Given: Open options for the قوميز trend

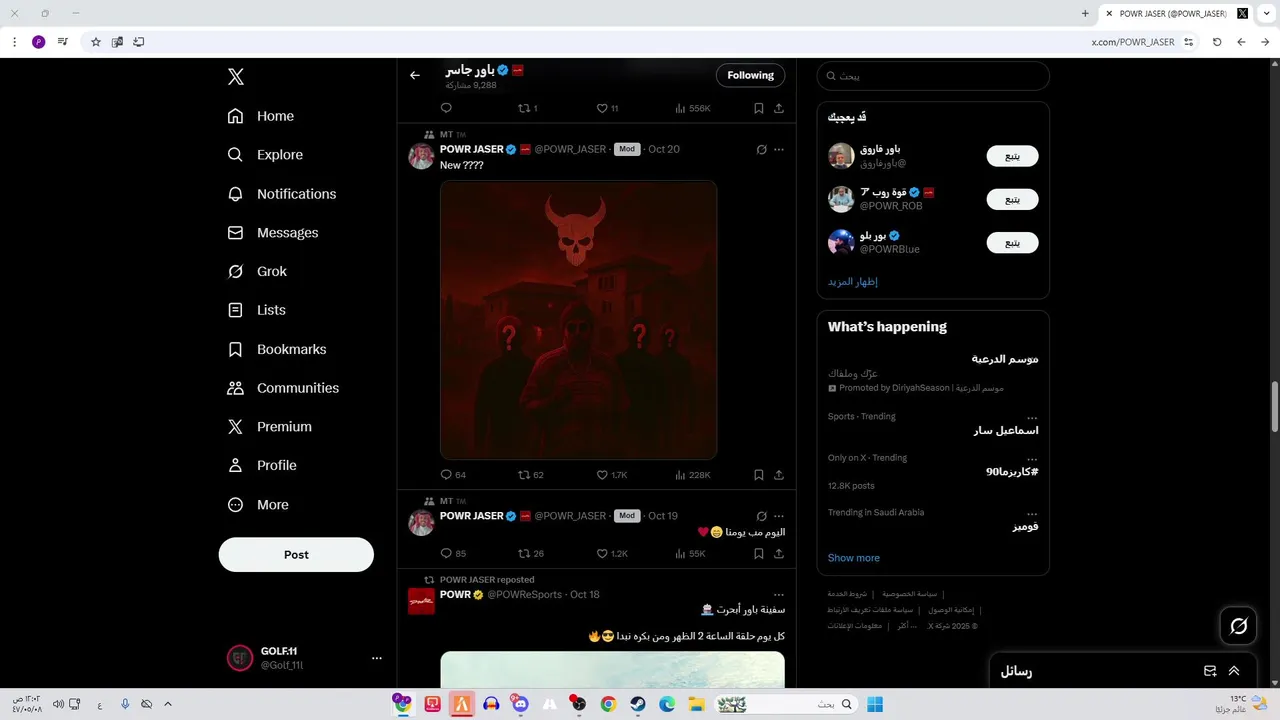Looking at the screenshot, I should click(x=1032, y=513).
